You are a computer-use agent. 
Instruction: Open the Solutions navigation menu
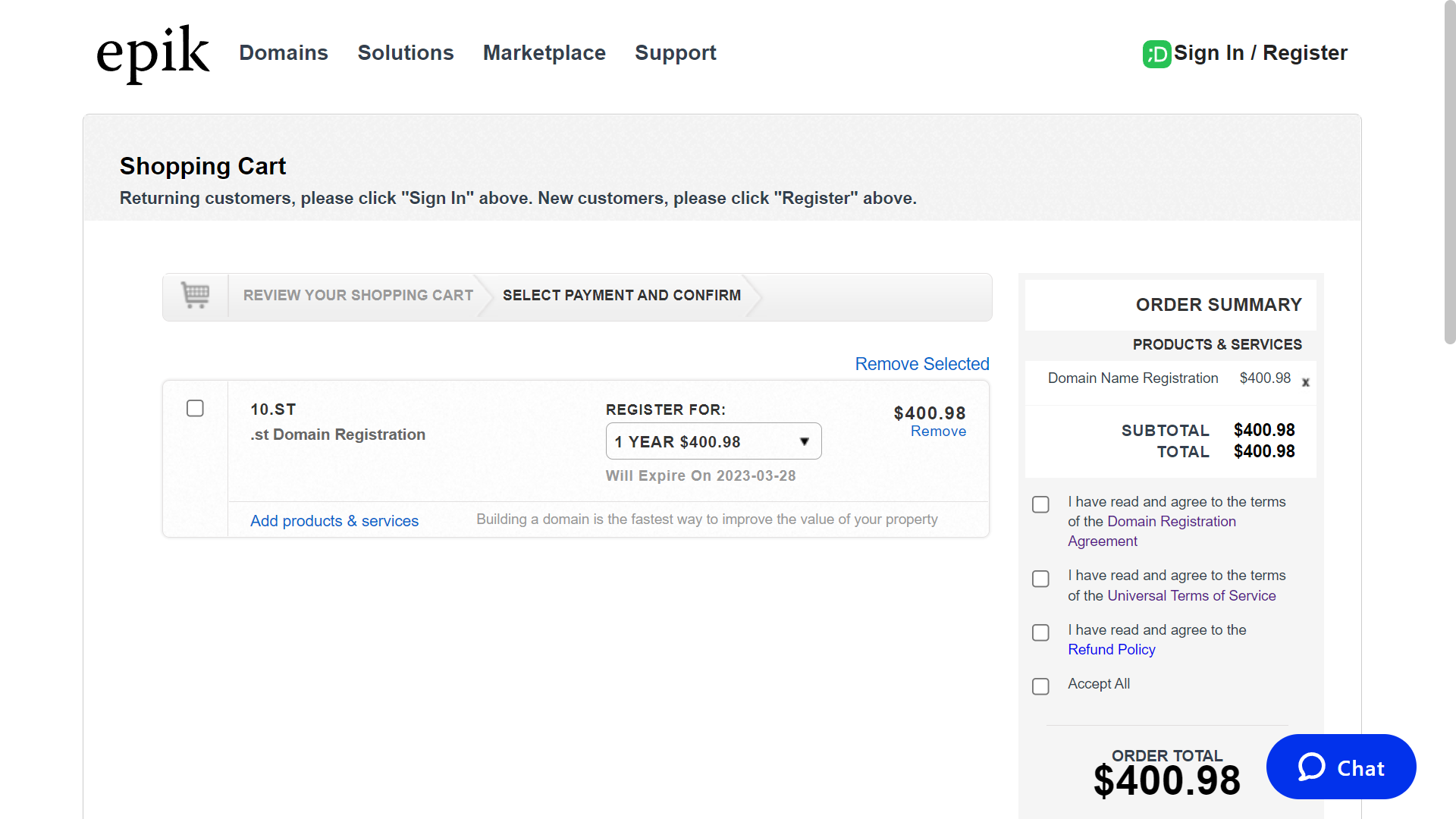click(405, 53)
